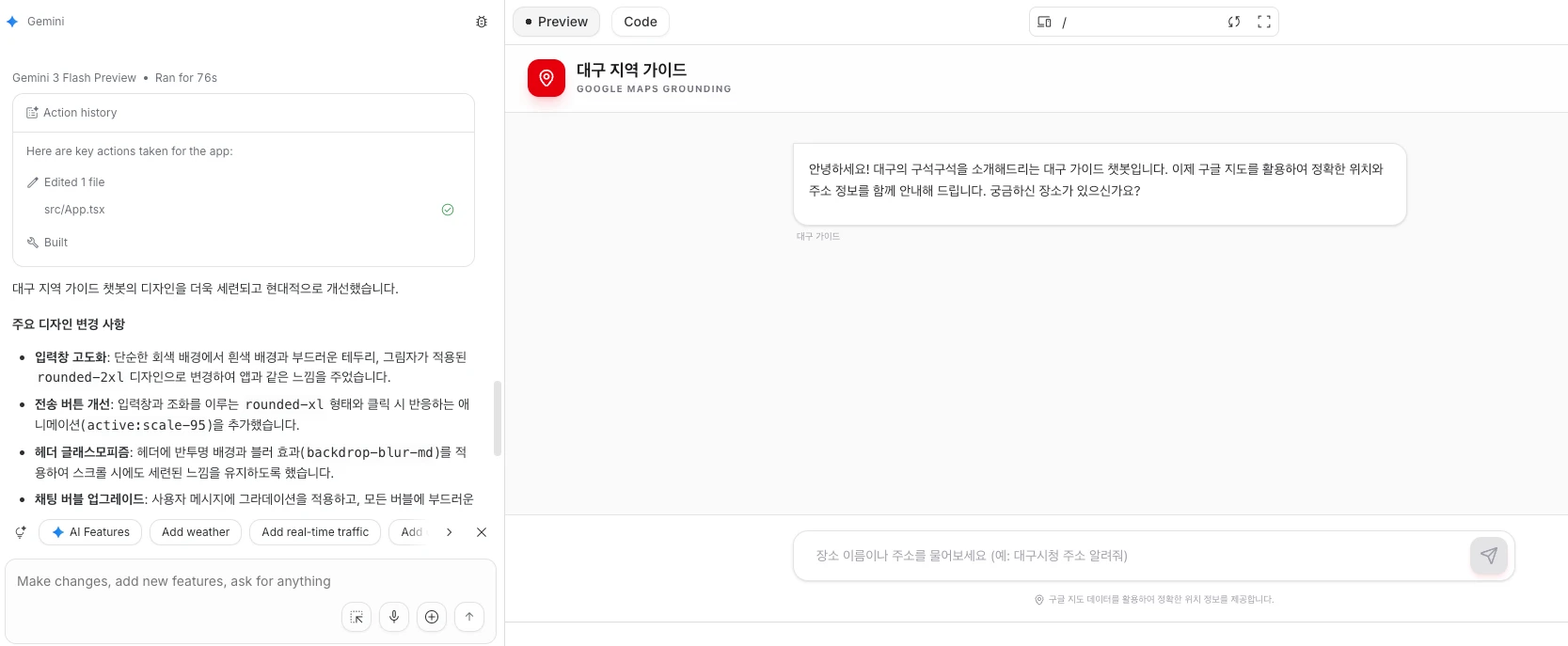1568x646 pixels.
Task: Click the red map pin app logo
Action: pyautogui.click(x=546, y=78)
